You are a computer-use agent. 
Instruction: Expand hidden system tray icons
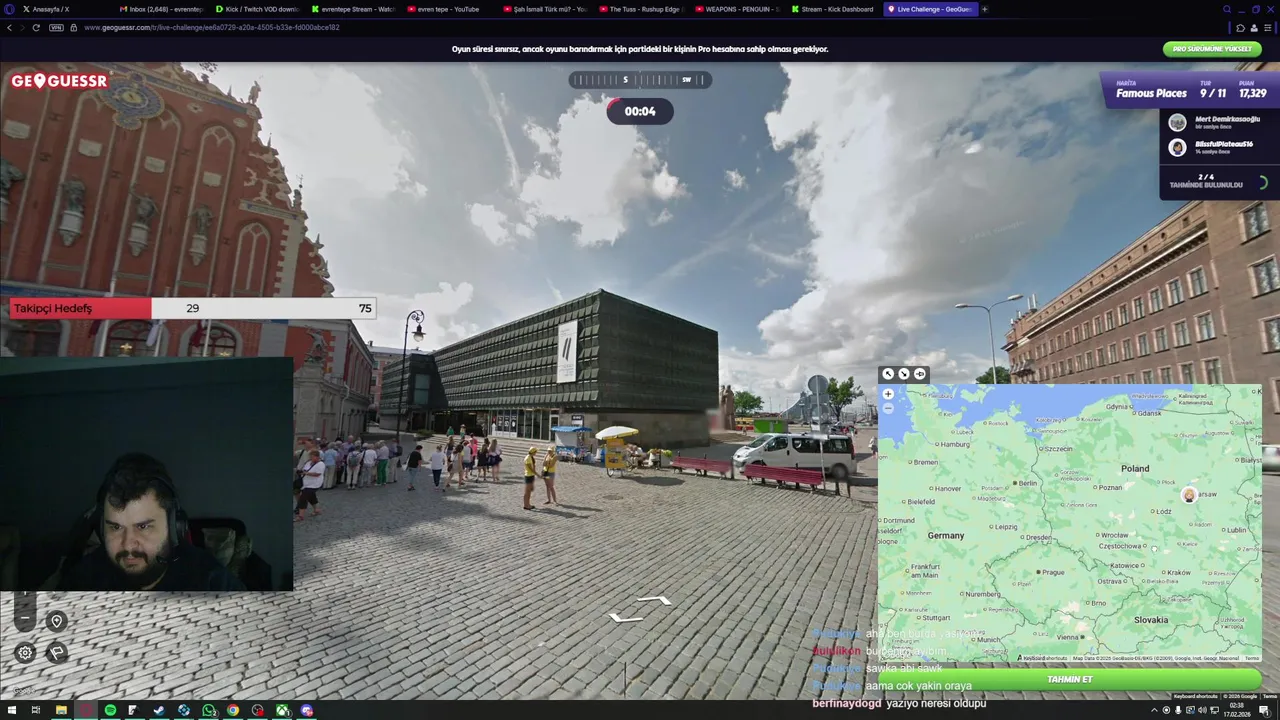pyautogui.click(x=1154, y=710)
